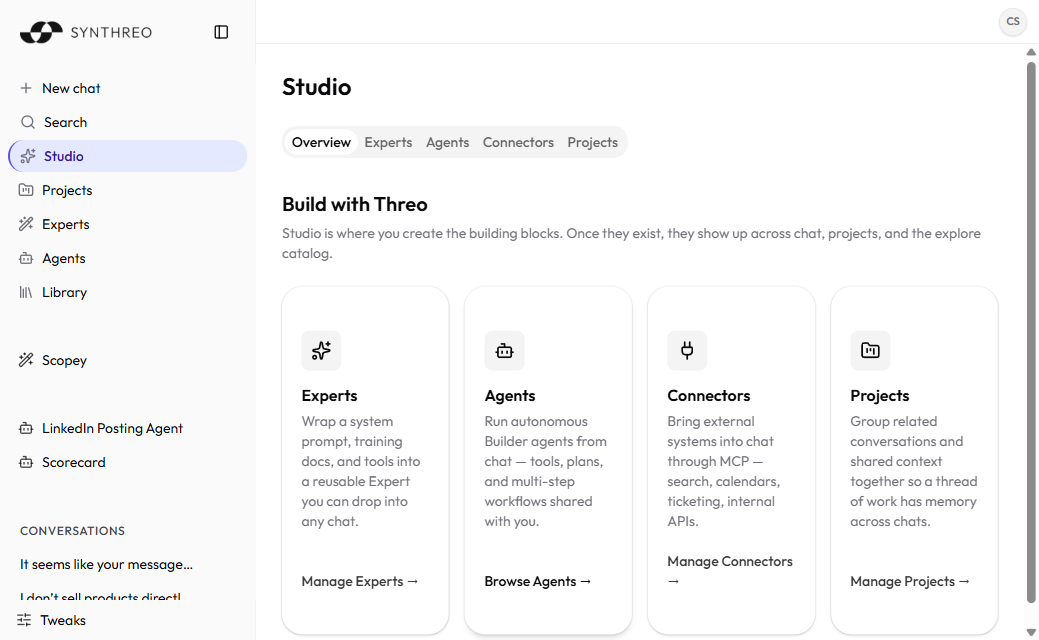
Task: Open Search in the sidebar
Action: click(127, 122)
